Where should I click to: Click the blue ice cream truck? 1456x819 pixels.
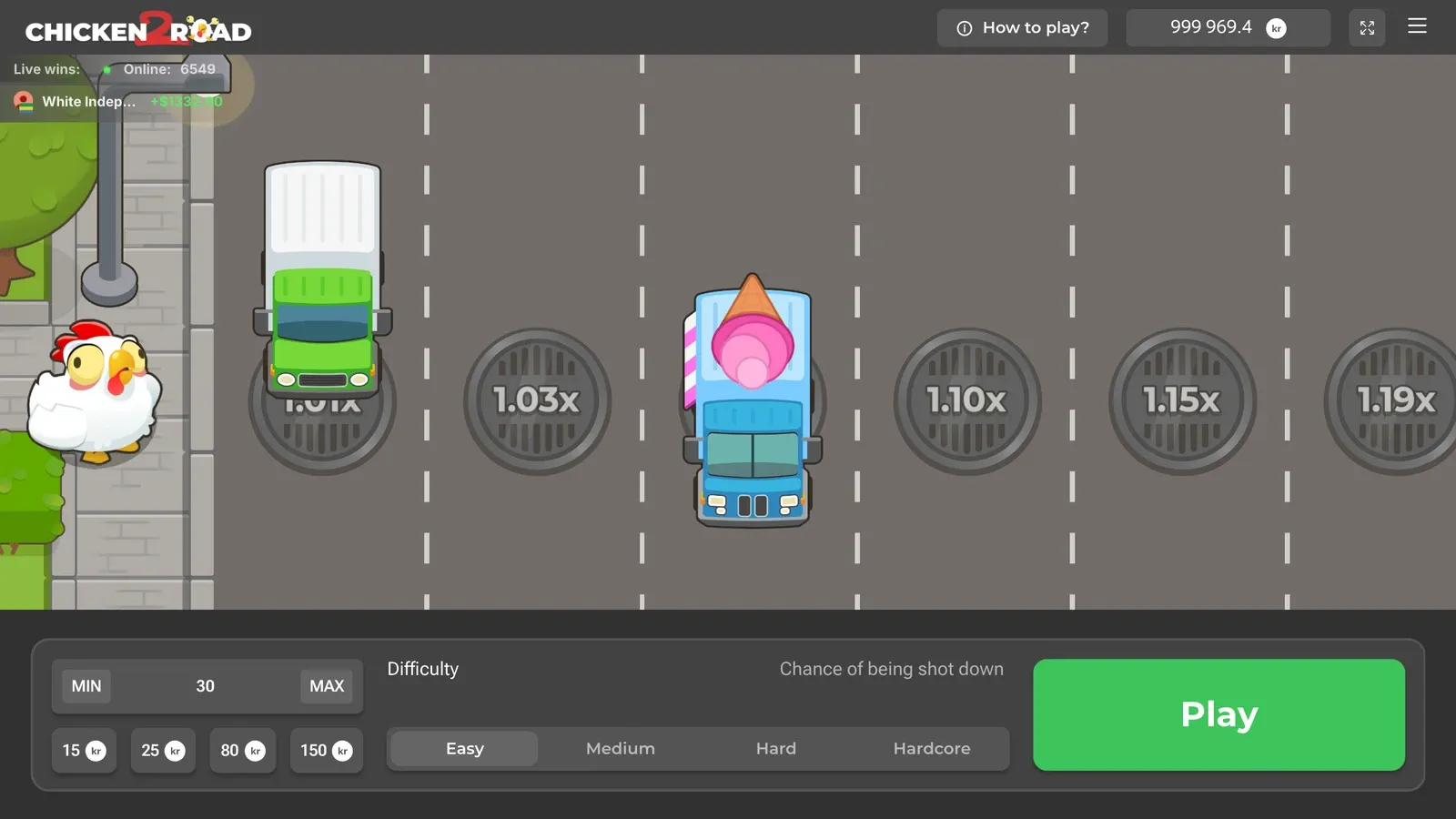click(753, 400)
